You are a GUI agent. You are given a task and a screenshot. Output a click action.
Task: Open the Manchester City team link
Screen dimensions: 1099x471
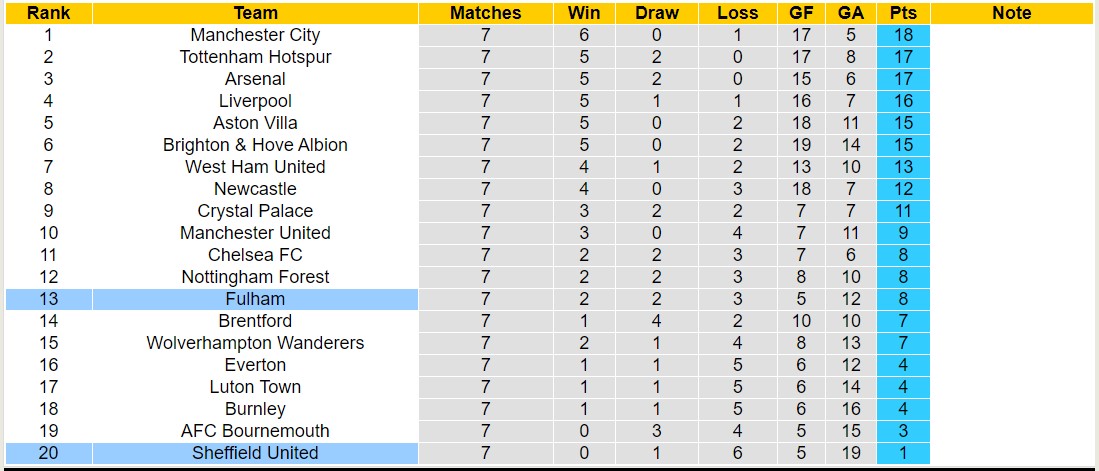[255, 35]
